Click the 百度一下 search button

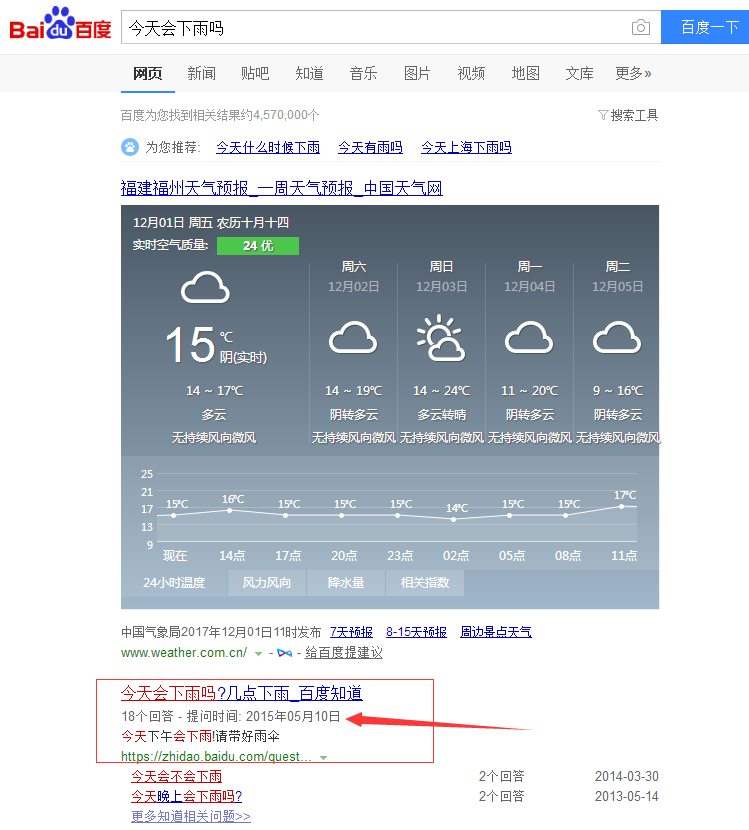pos(705,27)
